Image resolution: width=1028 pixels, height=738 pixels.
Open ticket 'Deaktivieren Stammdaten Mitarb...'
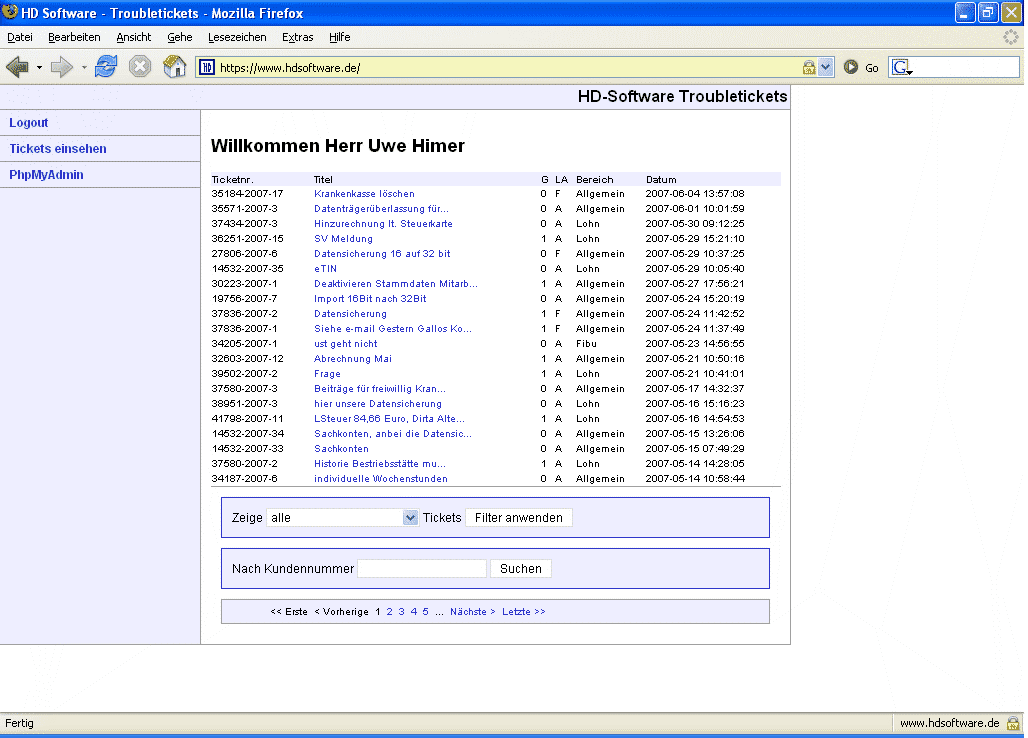396,284
